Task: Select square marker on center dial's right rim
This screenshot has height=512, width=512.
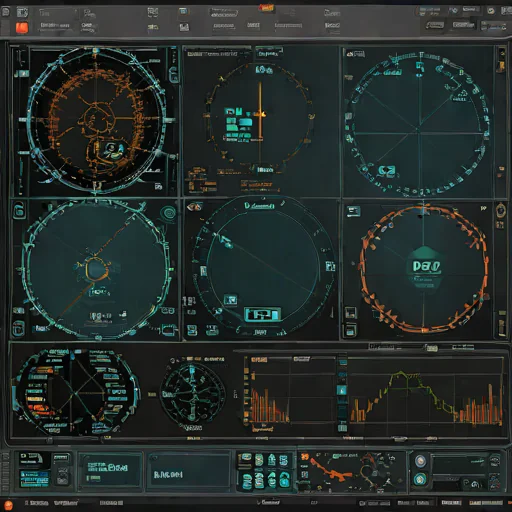Action: (x=330, y=266)
